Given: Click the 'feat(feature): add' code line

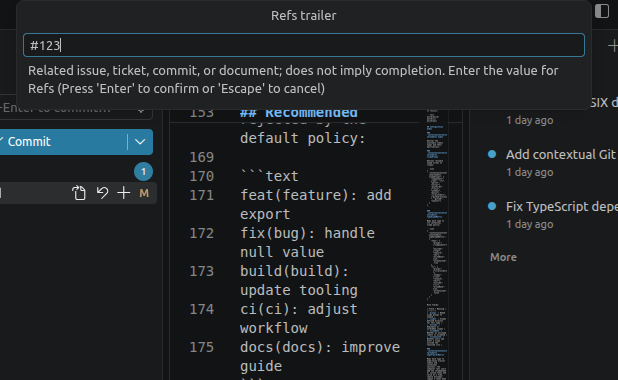Looking at the screenshot, I should [x=316, y=195].
